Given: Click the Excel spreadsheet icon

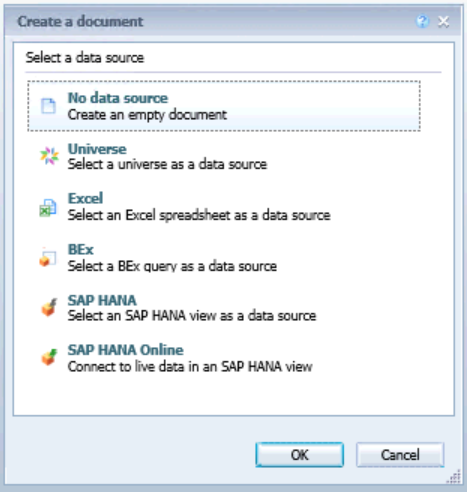Looking at the screenshot, I should tap(48, 208).
